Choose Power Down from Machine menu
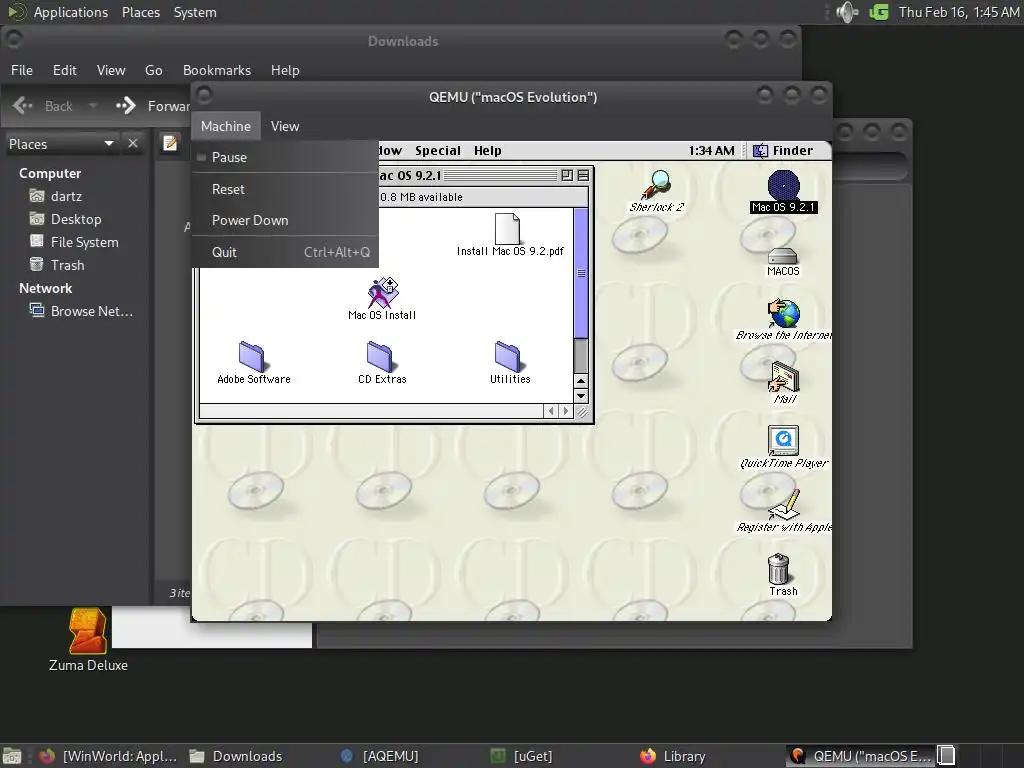 285,220
